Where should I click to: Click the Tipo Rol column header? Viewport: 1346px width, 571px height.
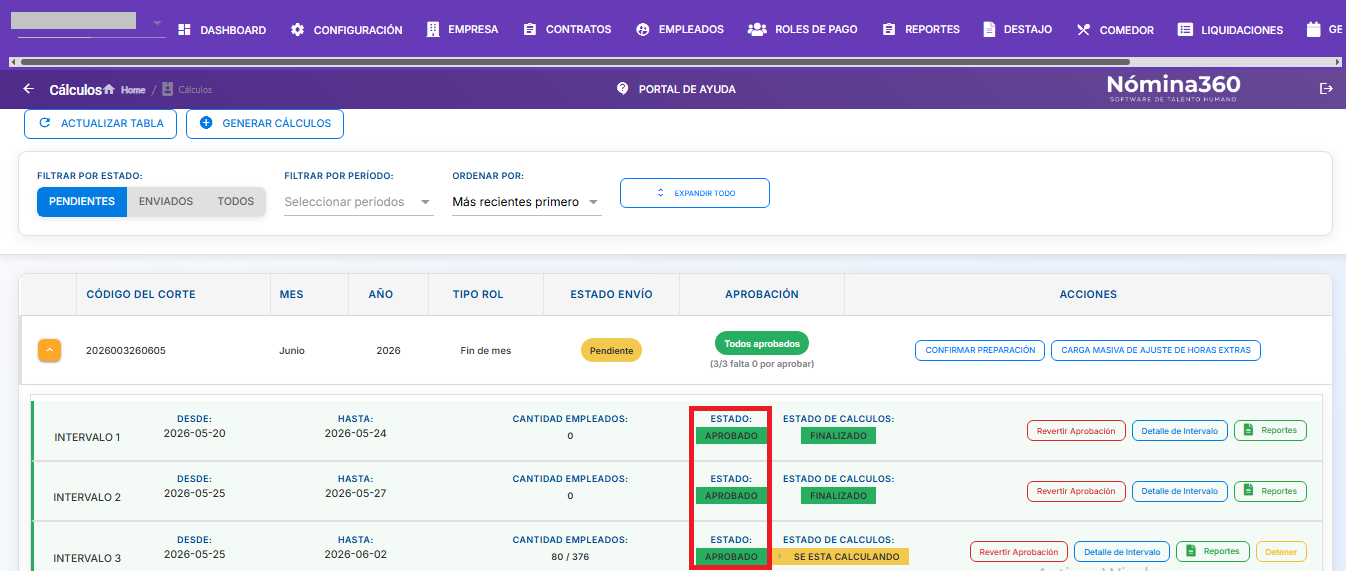(x=479, y=295)
